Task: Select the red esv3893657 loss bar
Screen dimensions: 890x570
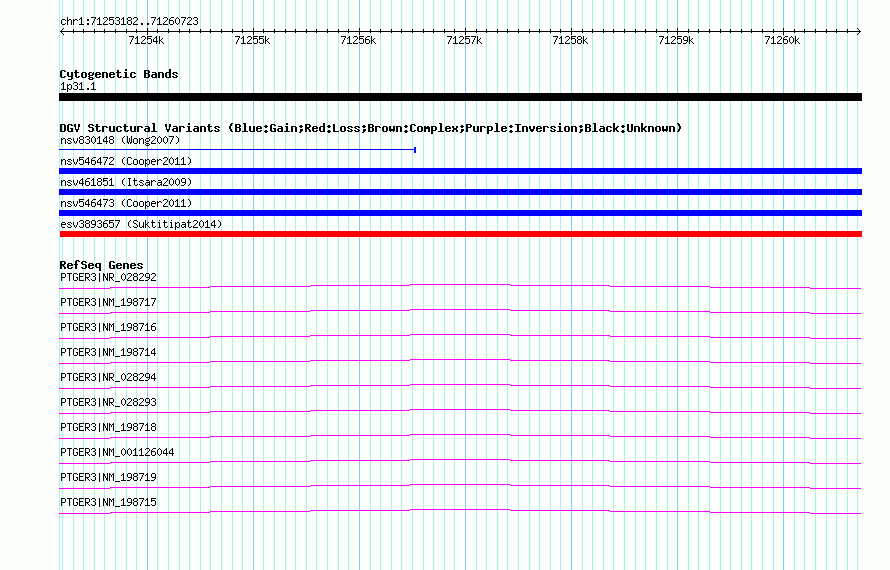Action: [460, 234]
